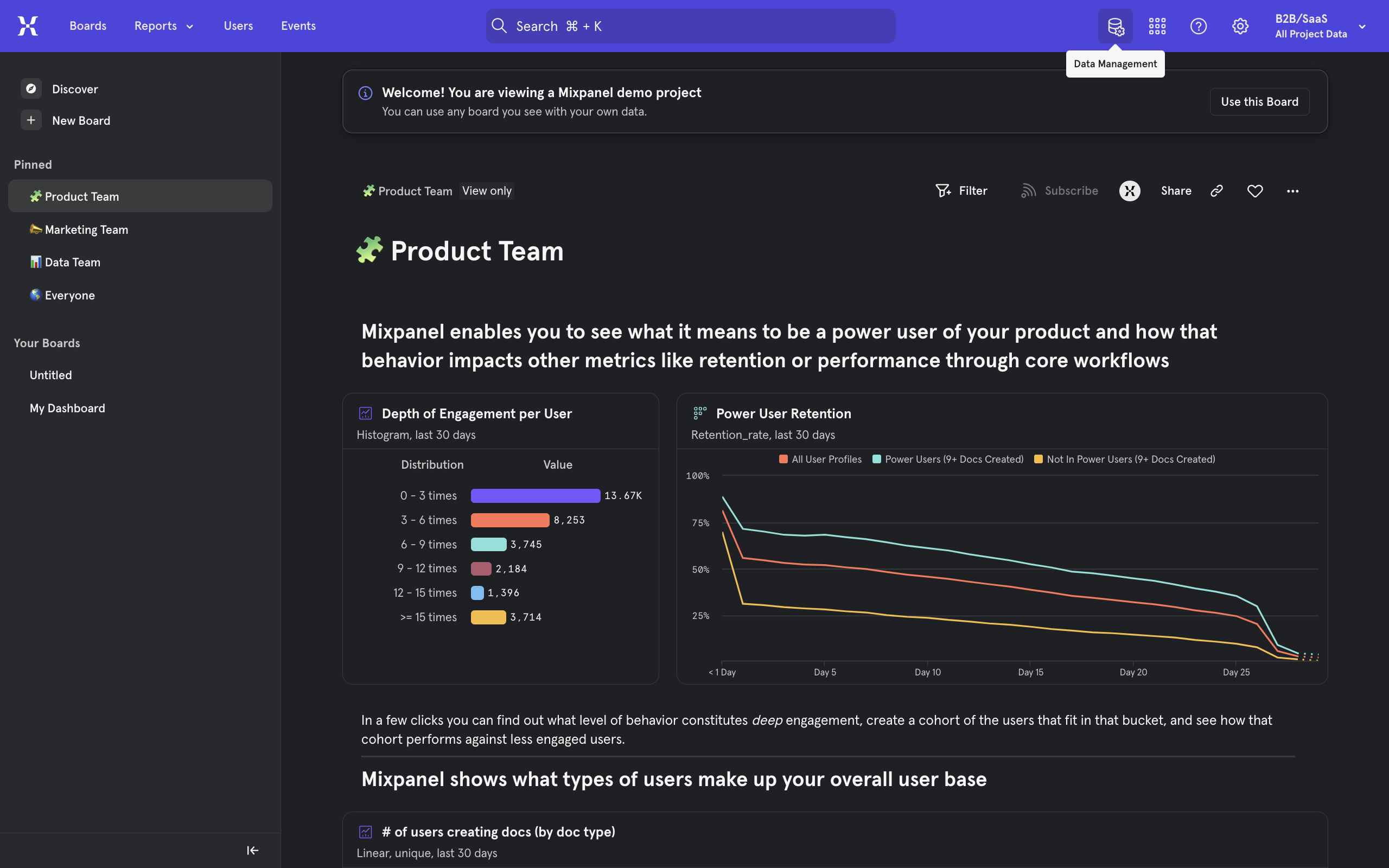1389x868 pixels.
Task: Open Power User Retention report title
Action: (x=783, y=413)
